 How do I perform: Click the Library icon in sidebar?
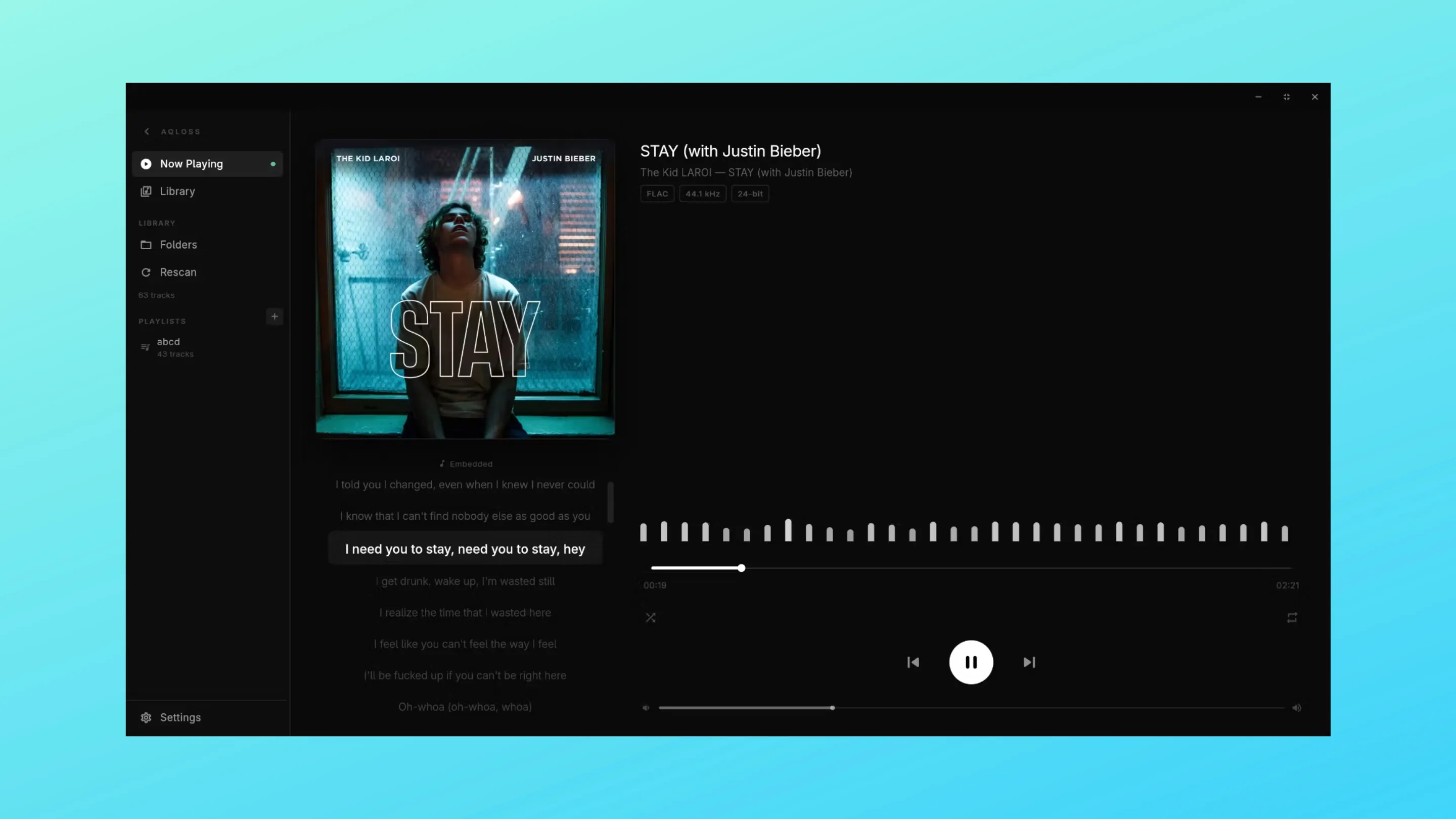[146, 192]
